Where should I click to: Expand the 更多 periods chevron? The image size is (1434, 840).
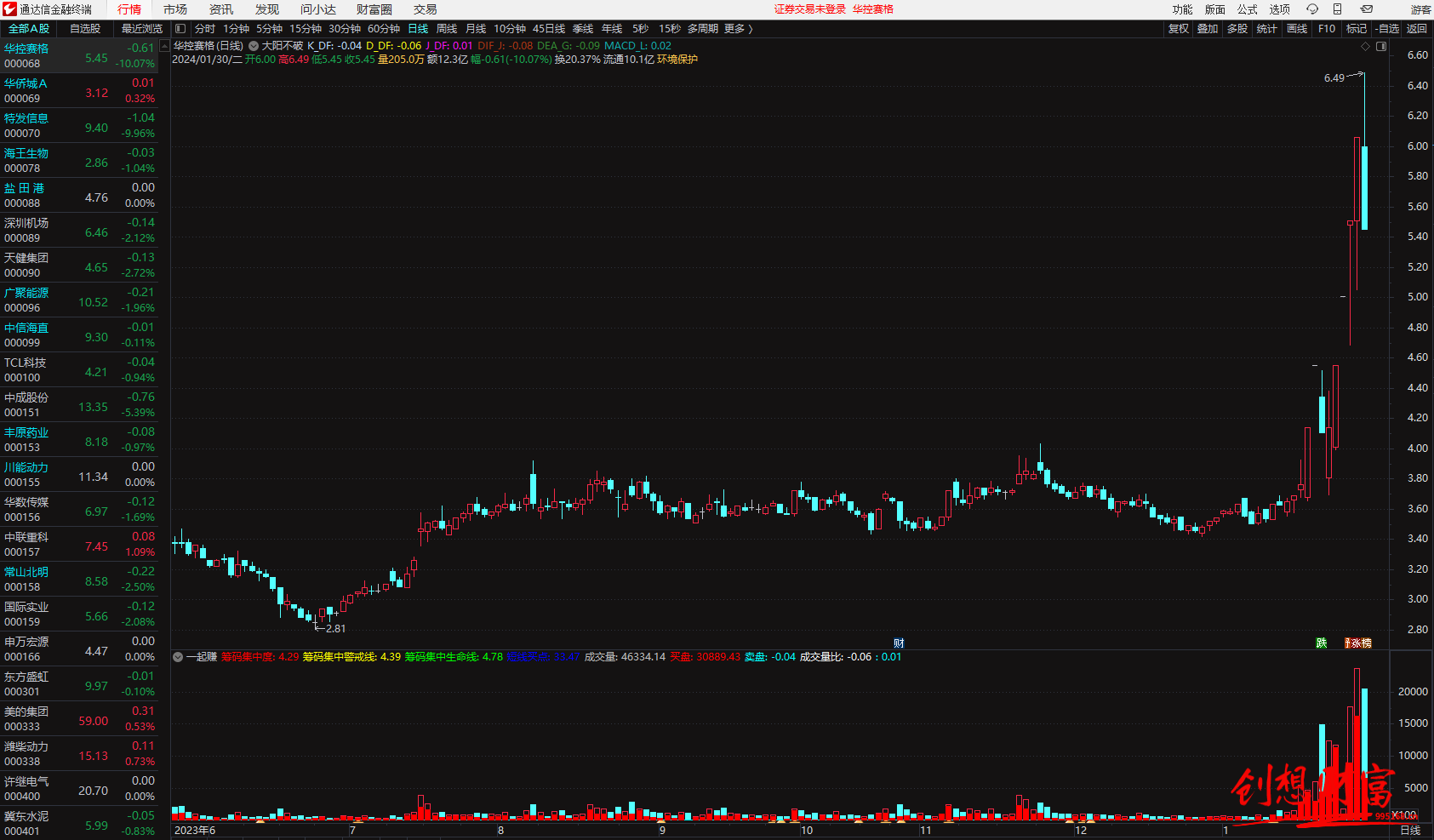750,29
